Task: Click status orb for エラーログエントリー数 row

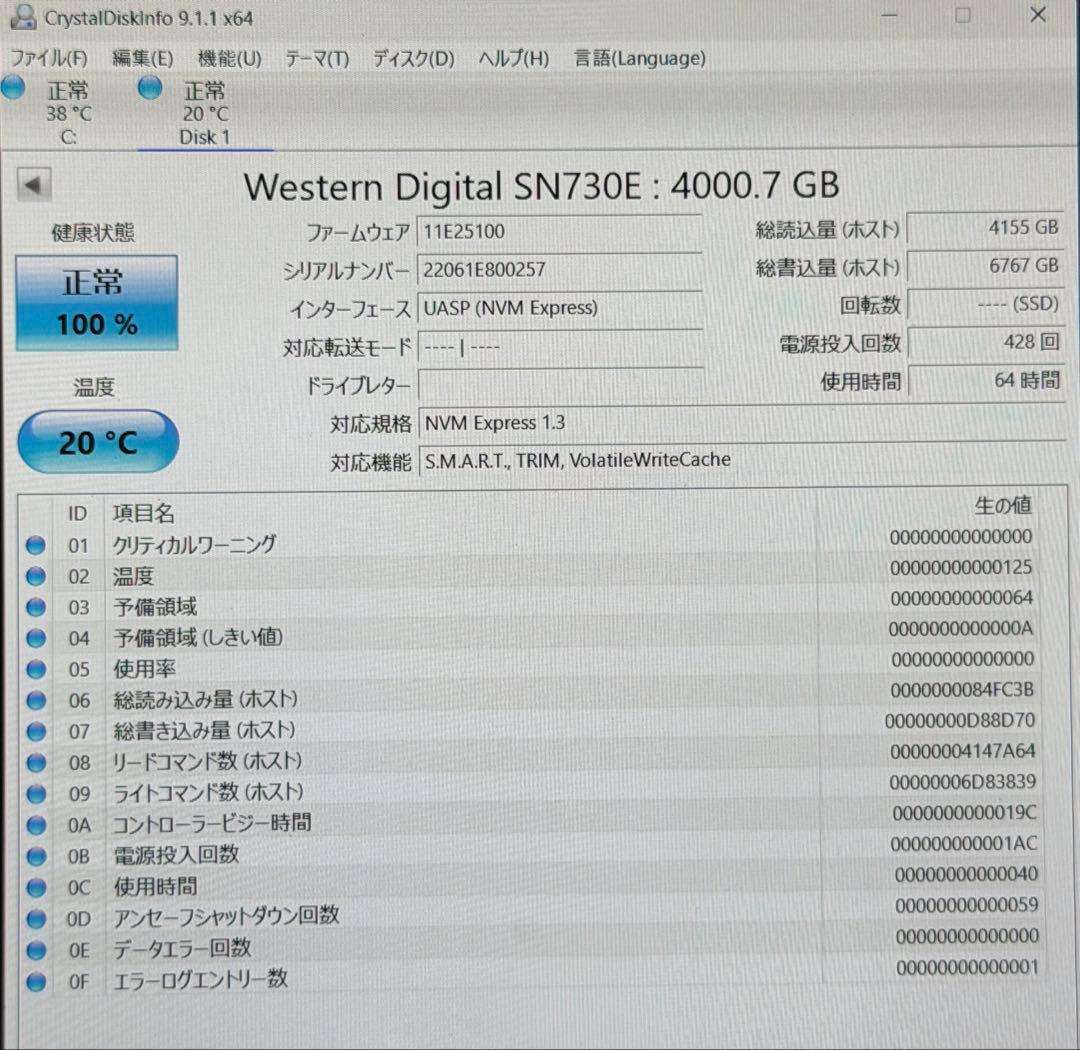Action: click(36, 981)
